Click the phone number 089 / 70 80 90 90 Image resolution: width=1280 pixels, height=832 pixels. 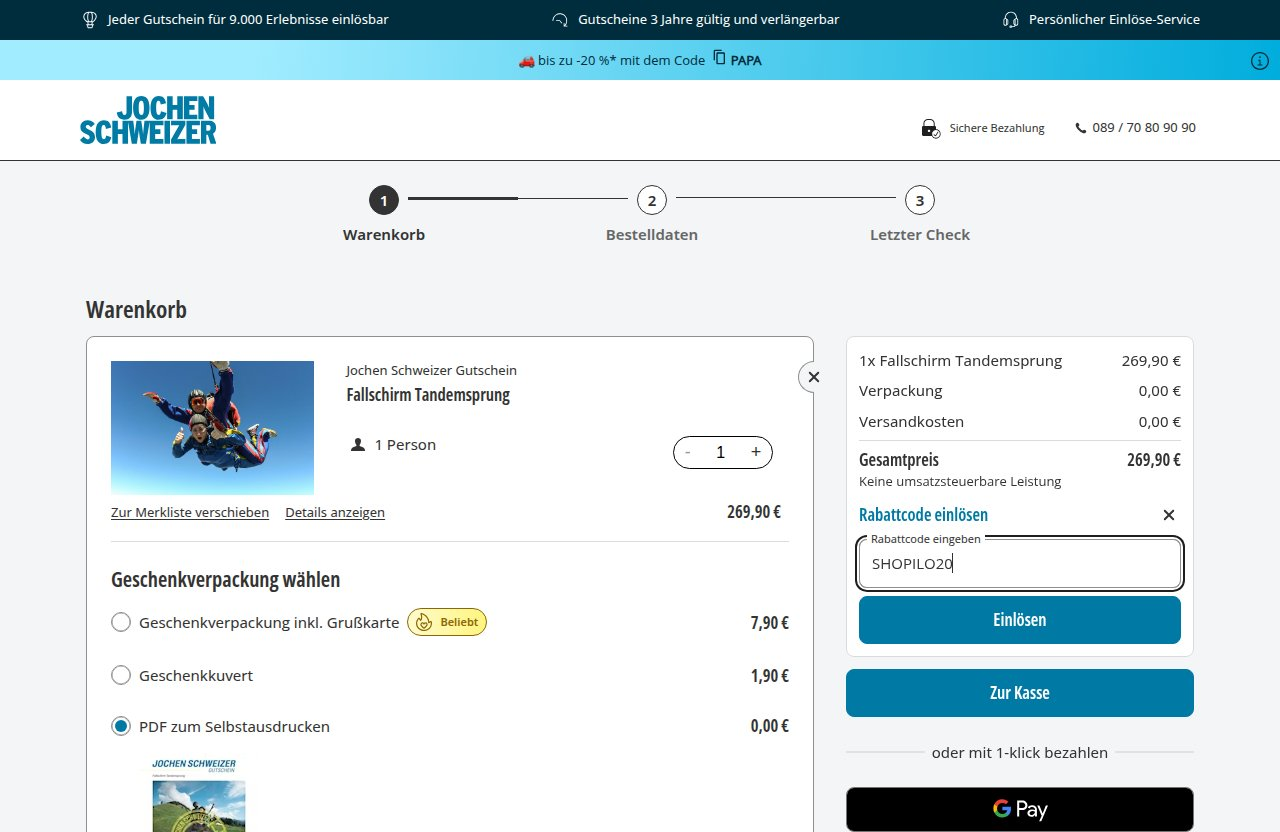tap(1144, 128)
